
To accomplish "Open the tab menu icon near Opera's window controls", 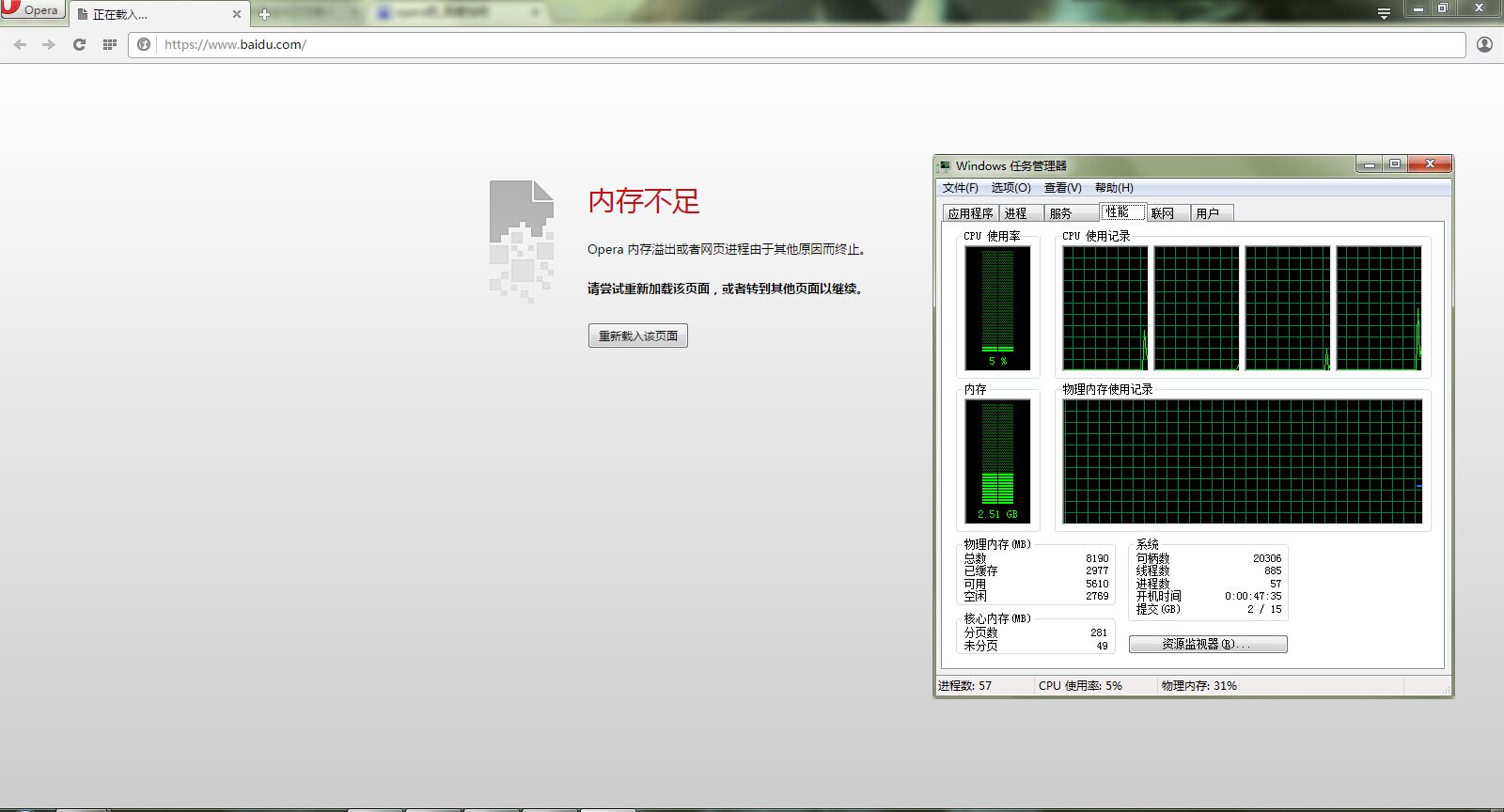I will coord(1384,13).
